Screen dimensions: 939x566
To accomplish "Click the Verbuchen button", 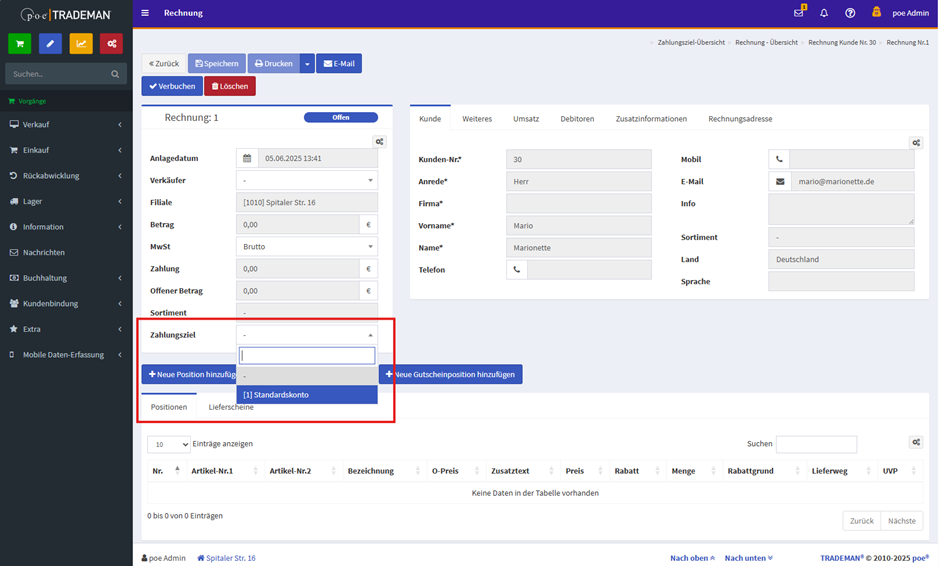I will pyautogui.click(x=172, y=86).
